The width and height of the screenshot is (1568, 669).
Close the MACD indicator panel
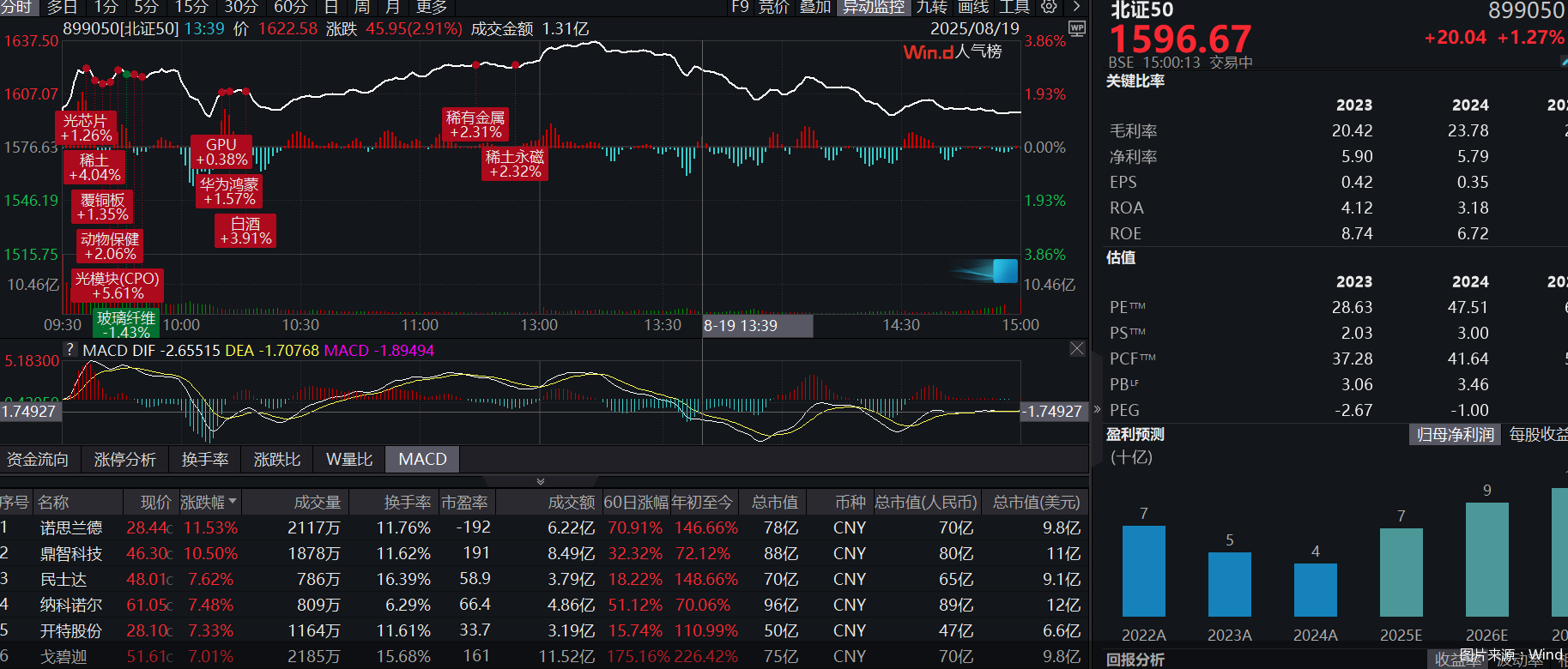pyautogui.click(x=1077, y=348)
